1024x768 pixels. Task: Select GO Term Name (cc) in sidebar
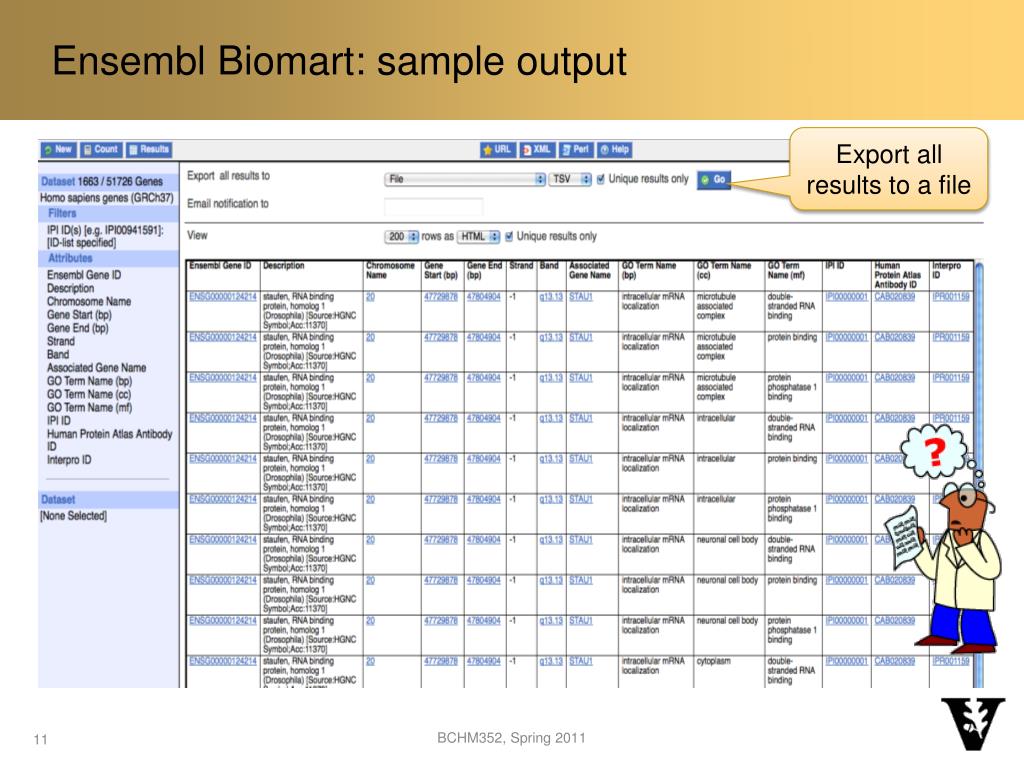pyautogui.click(x=89, y=394)
